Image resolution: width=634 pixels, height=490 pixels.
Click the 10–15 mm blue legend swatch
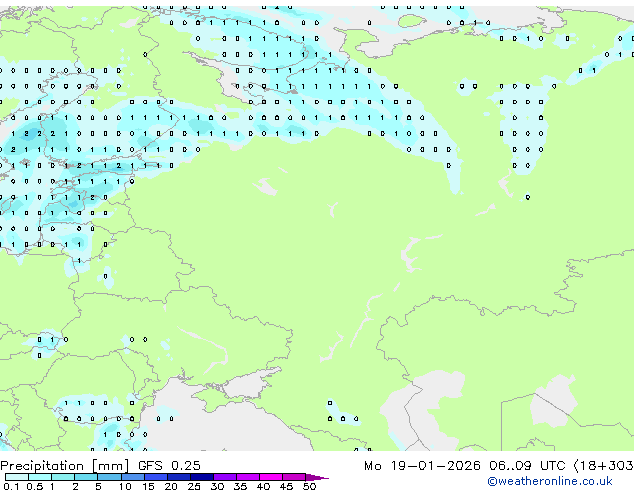point(132,477)
